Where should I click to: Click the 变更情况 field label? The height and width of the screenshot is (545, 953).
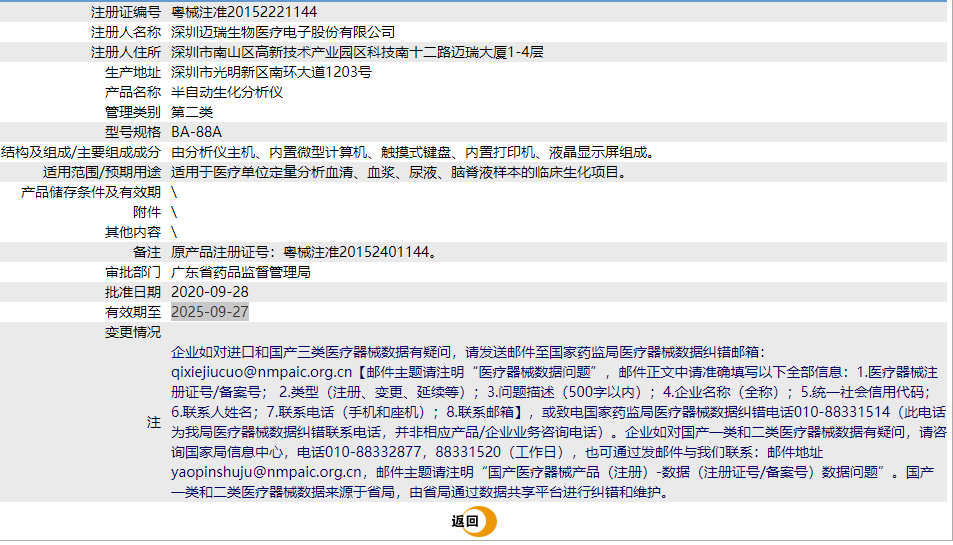pos(132,332)
